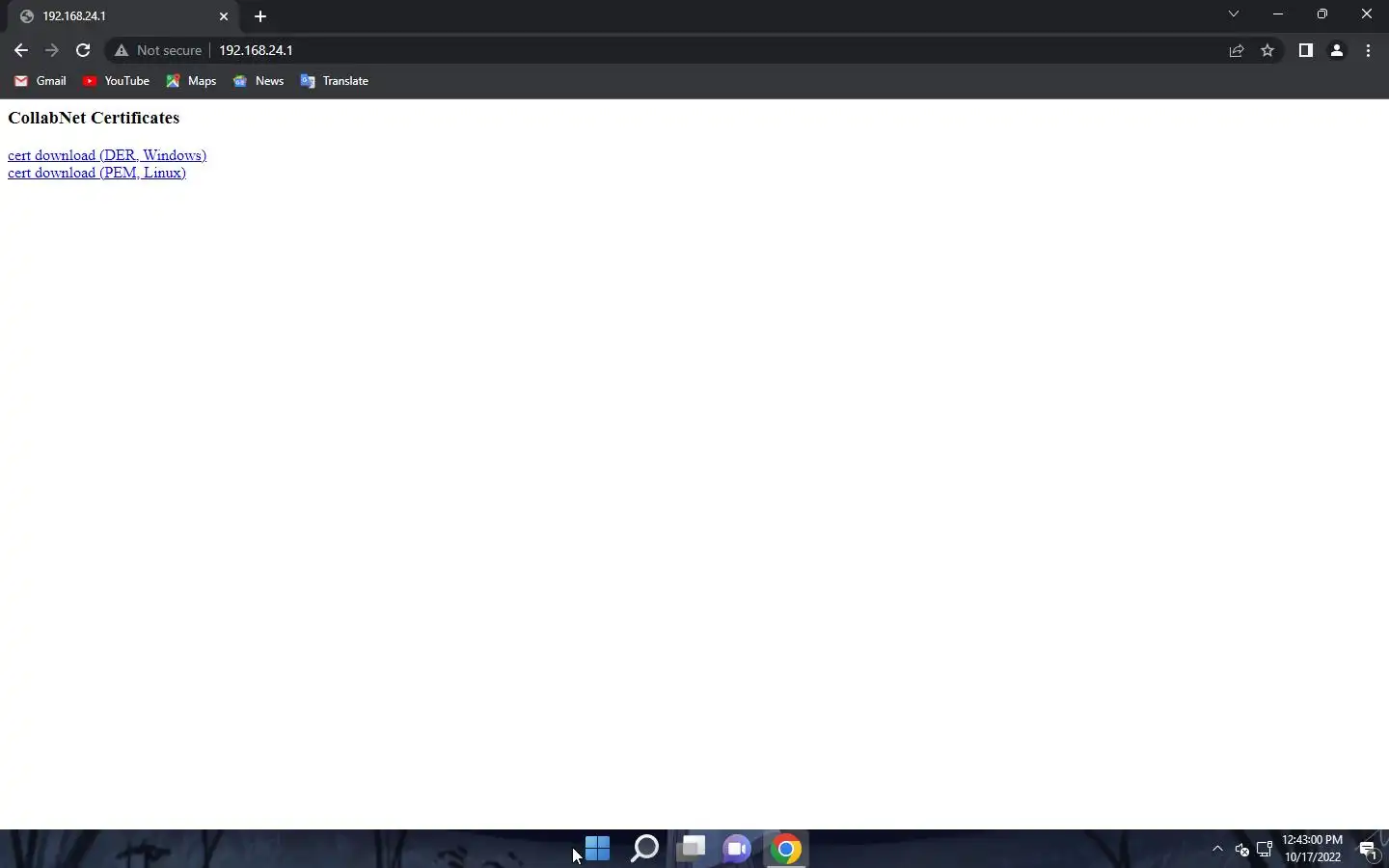Open the tab search dropdown chevron
Screen dimensions: 1389x868
pyautogui.click(x=1233, y=14)
